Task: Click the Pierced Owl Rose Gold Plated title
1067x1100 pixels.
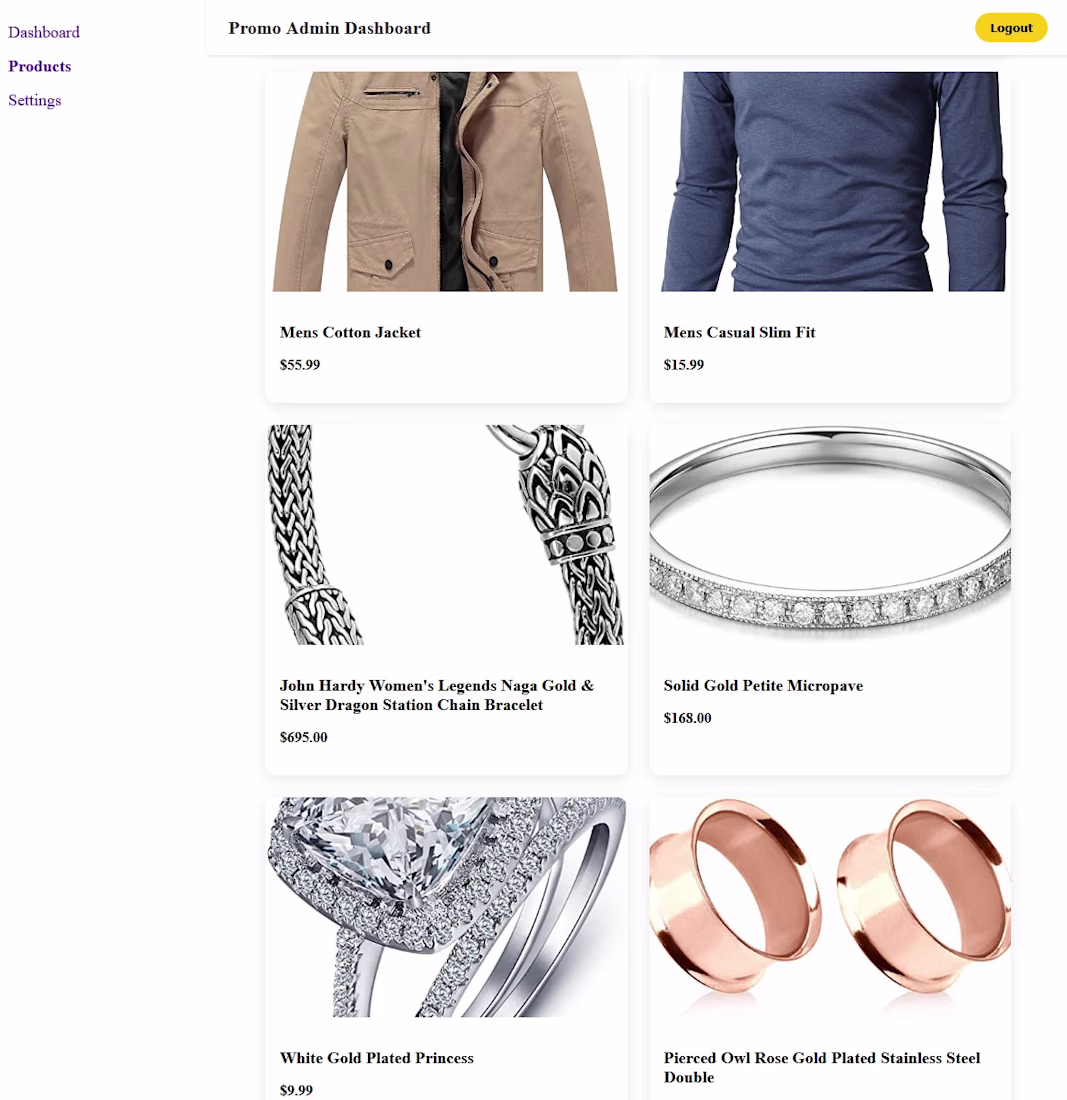Action: pyautogui.click(x=821, y=1067)
